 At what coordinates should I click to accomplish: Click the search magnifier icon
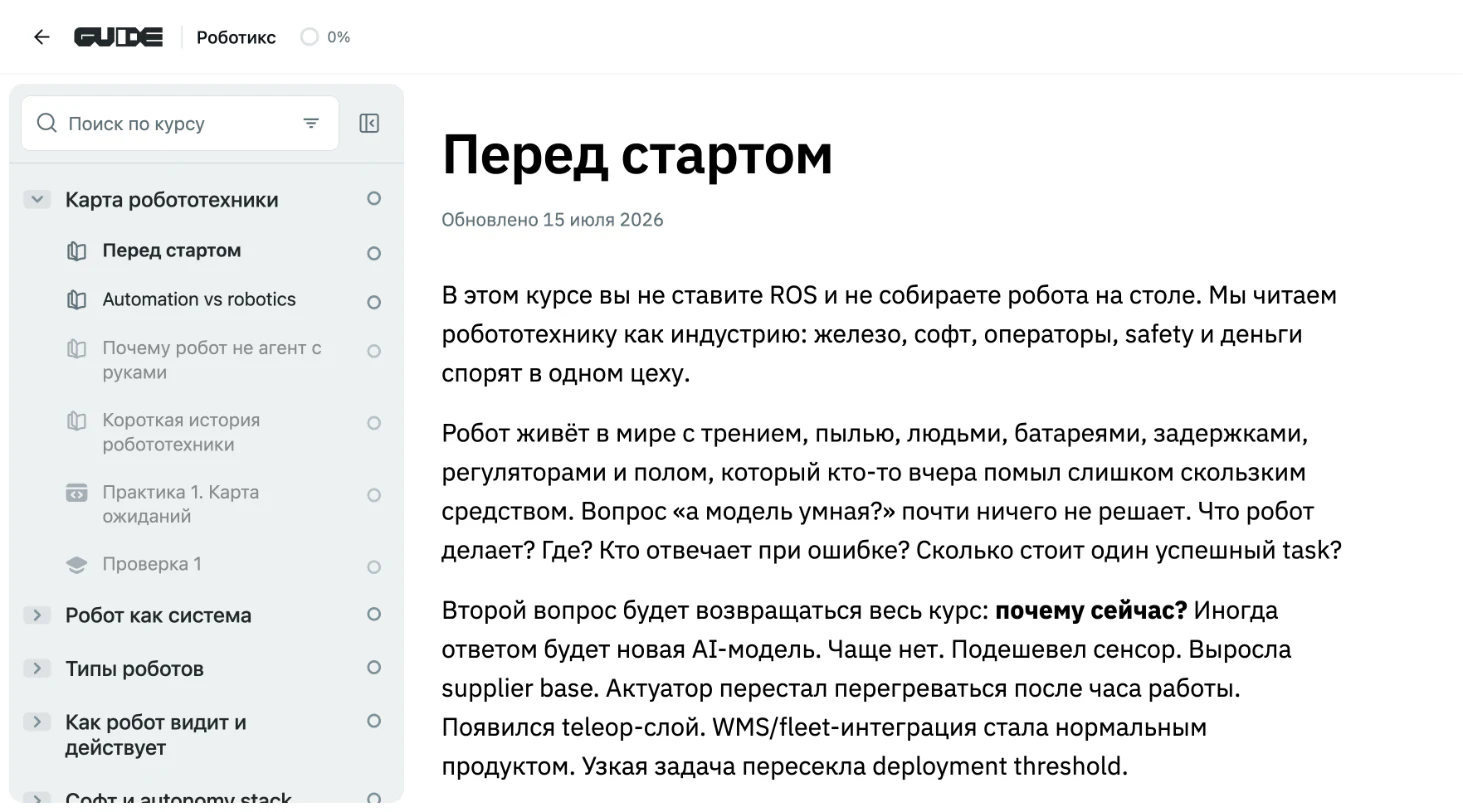[46, 123]
